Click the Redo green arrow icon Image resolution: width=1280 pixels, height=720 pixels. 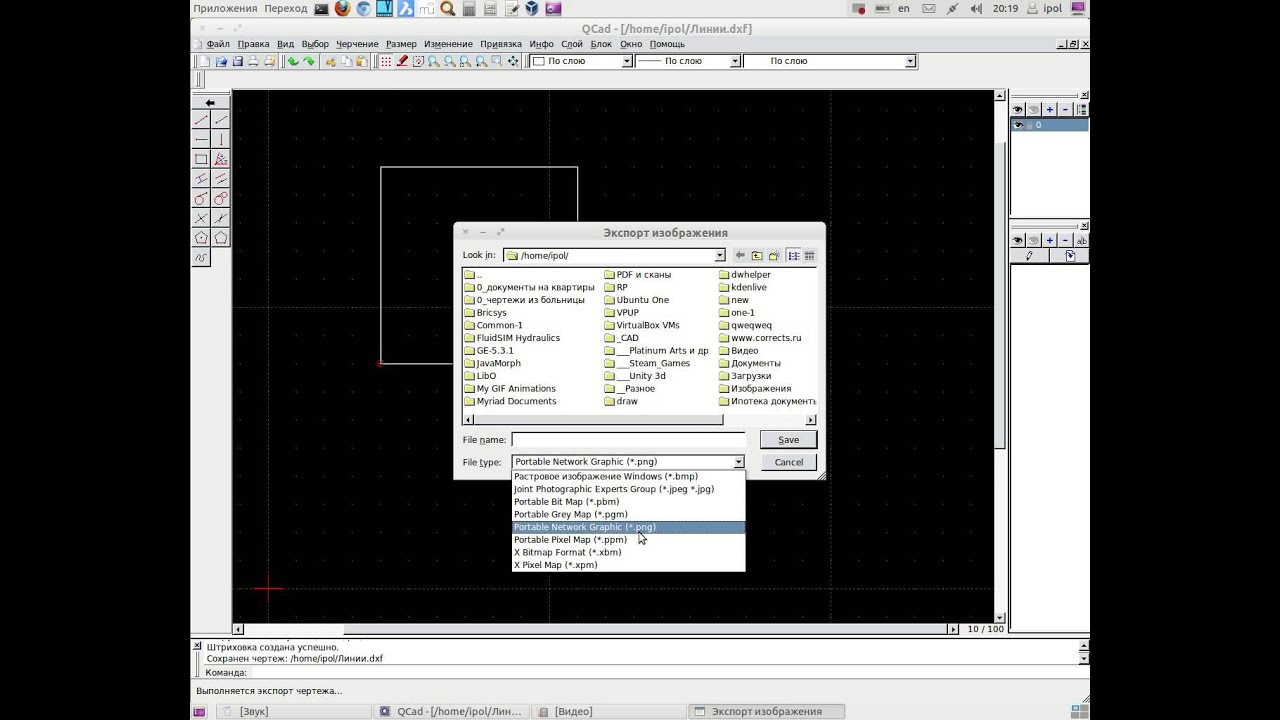[x=309, y=61]
